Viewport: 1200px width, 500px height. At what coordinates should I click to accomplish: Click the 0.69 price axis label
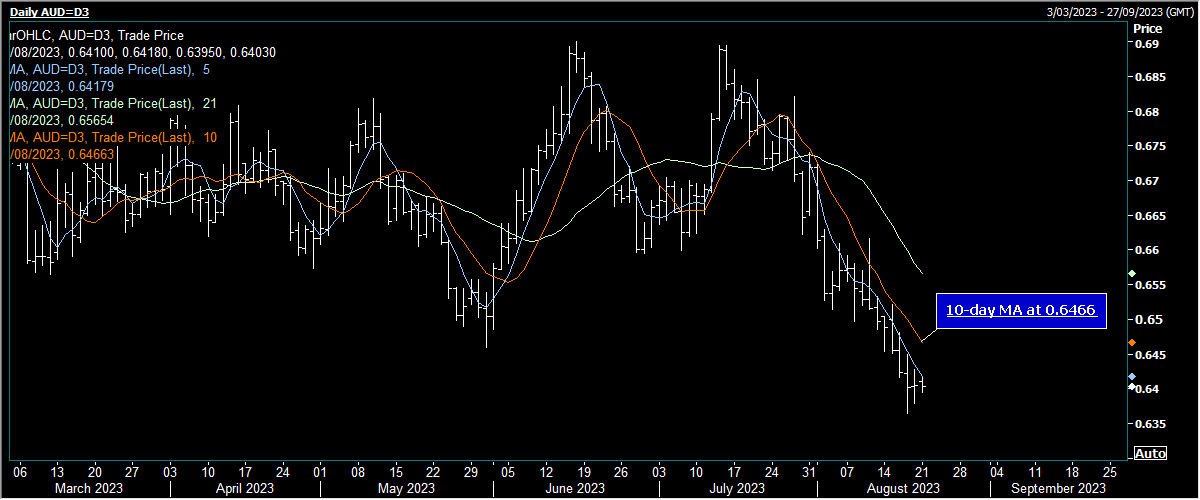[x=1146, y=44]
